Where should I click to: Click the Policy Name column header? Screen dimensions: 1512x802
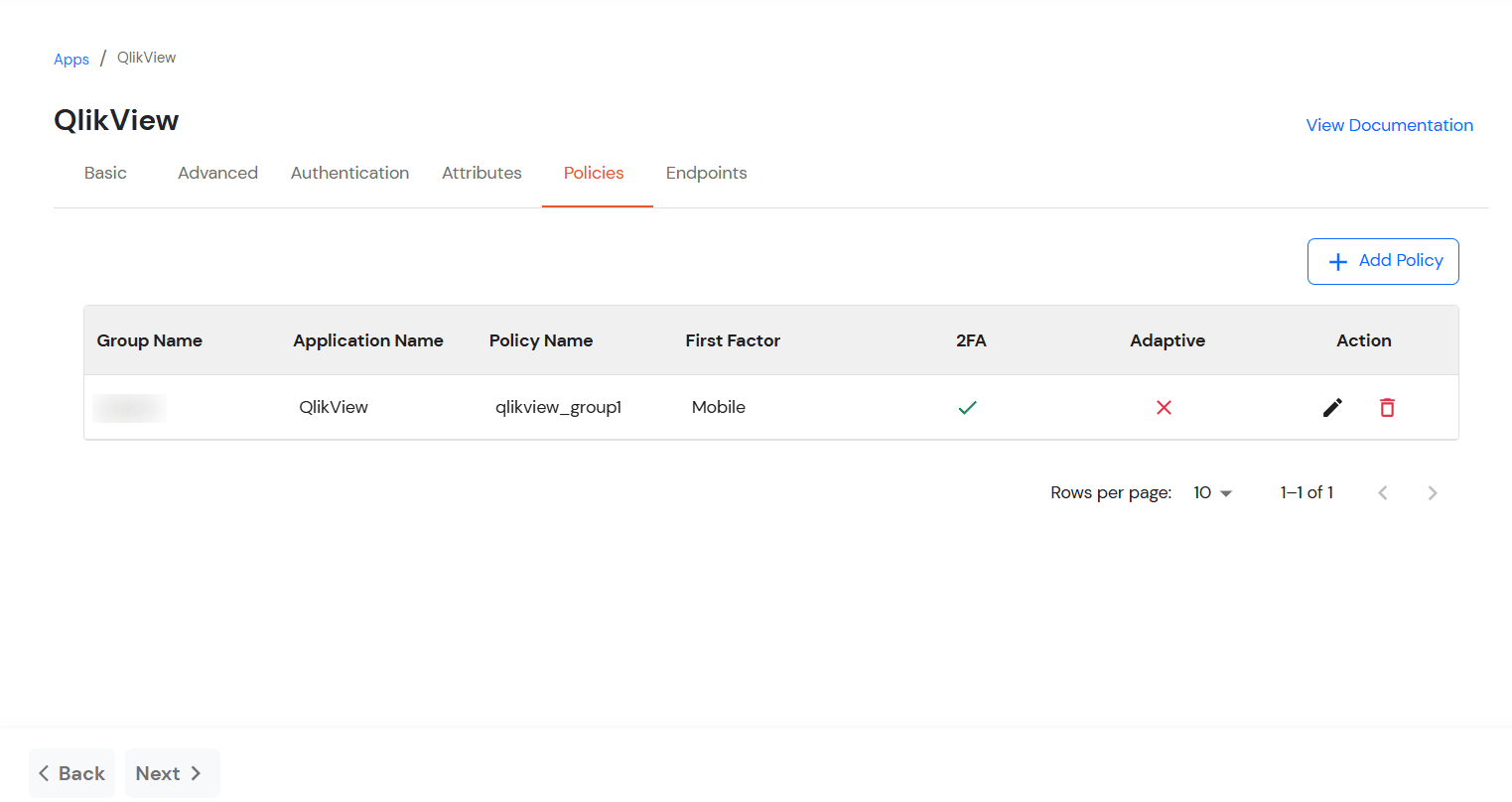click(x=540, y=340)
